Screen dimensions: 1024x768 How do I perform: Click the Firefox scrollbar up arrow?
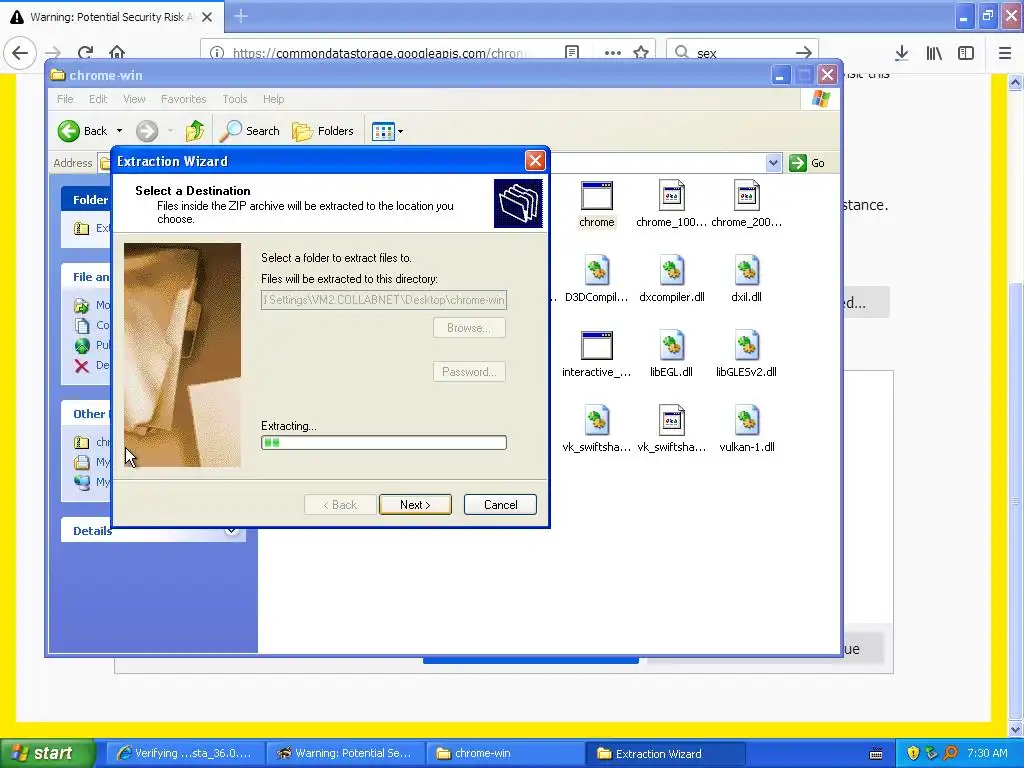pos(1016,82)
